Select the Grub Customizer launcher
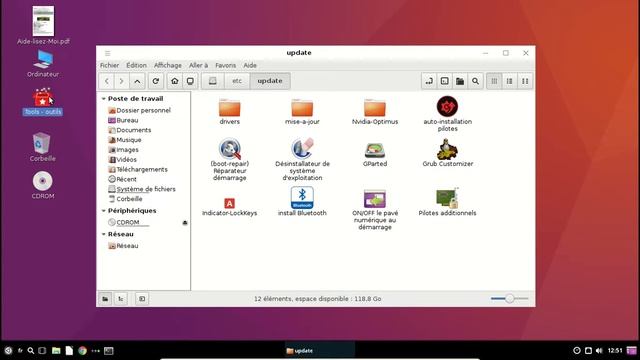The height and width of the screenshot is (360, 640). [447, 153]
